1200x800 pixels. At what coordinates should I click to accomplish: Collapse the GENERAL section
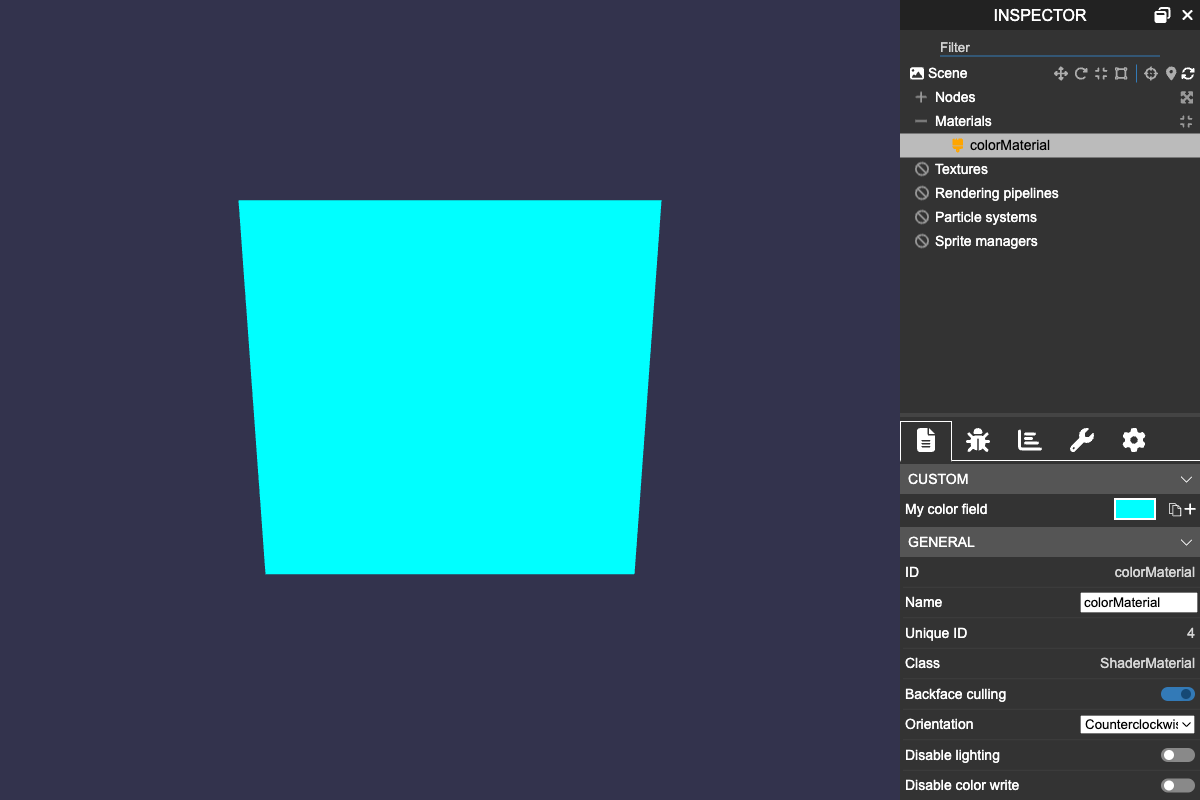click(x=1186, y=542)
